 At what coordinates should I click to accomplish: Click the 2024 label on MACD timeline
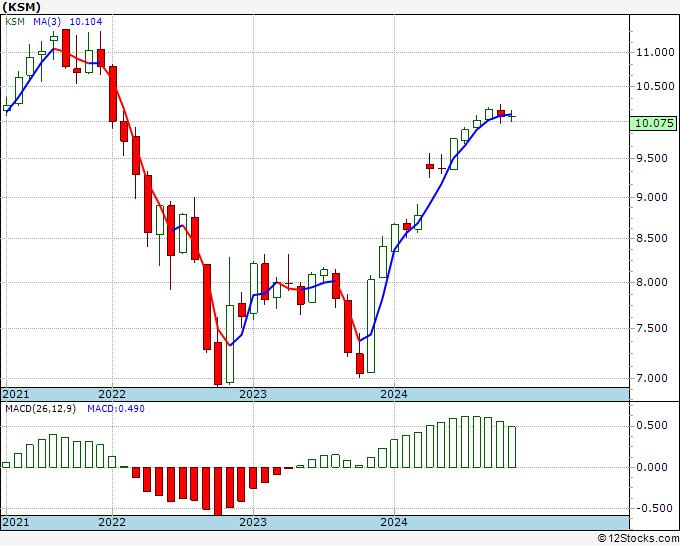(394, 522)
